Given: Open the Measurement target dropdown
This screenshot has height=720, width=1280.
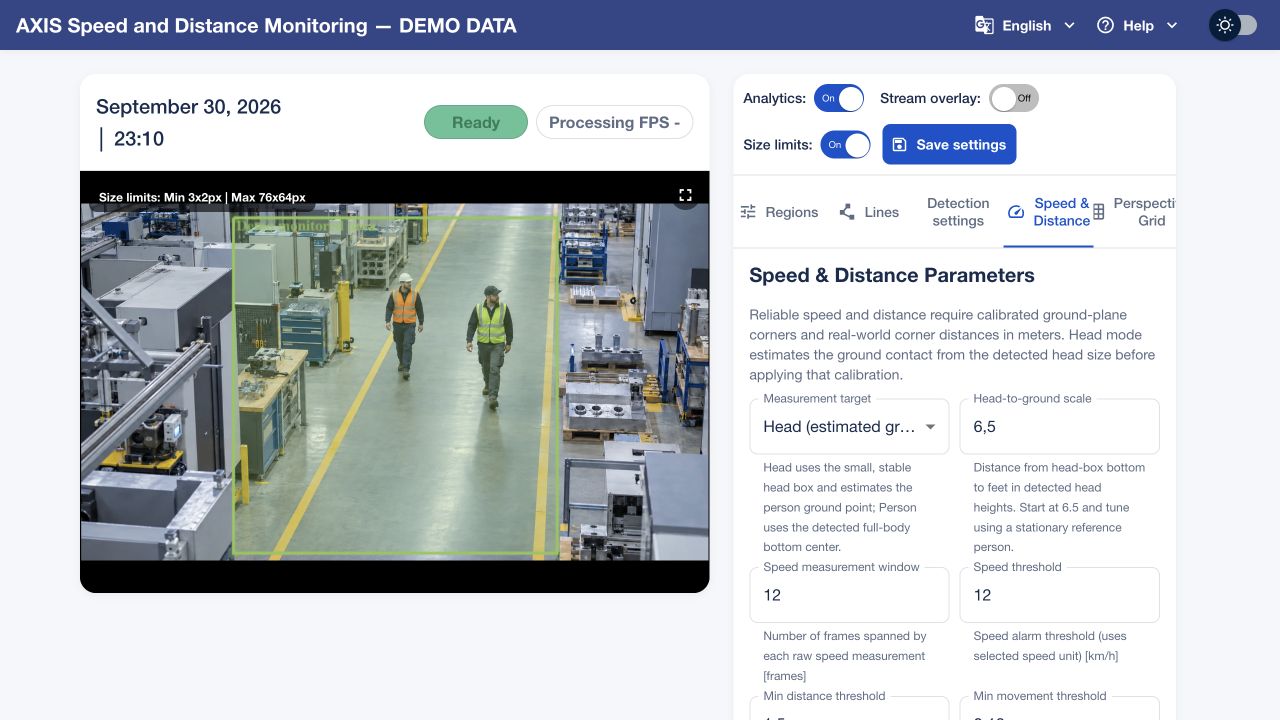Looking at the screenshot, I should tap(849, 427).
